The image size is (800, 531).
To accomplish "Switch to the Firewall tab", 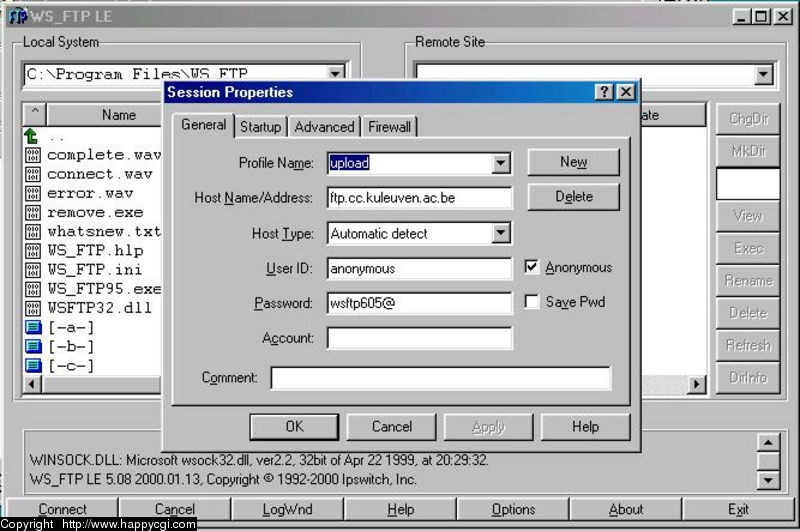I will (x=389, y=127).
